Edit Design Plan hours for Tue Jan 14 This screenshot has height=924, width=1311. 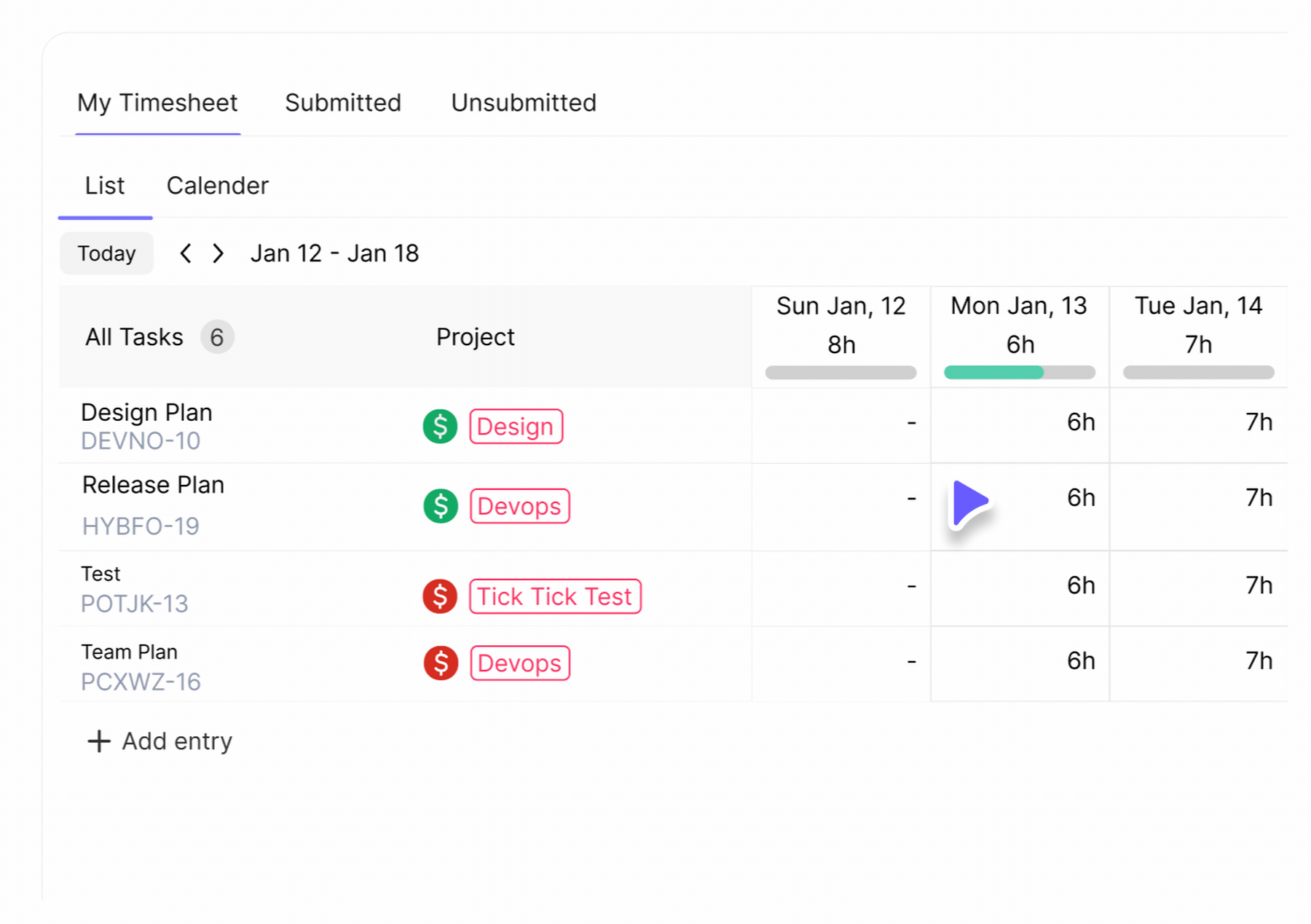(x=1258, y=422)
